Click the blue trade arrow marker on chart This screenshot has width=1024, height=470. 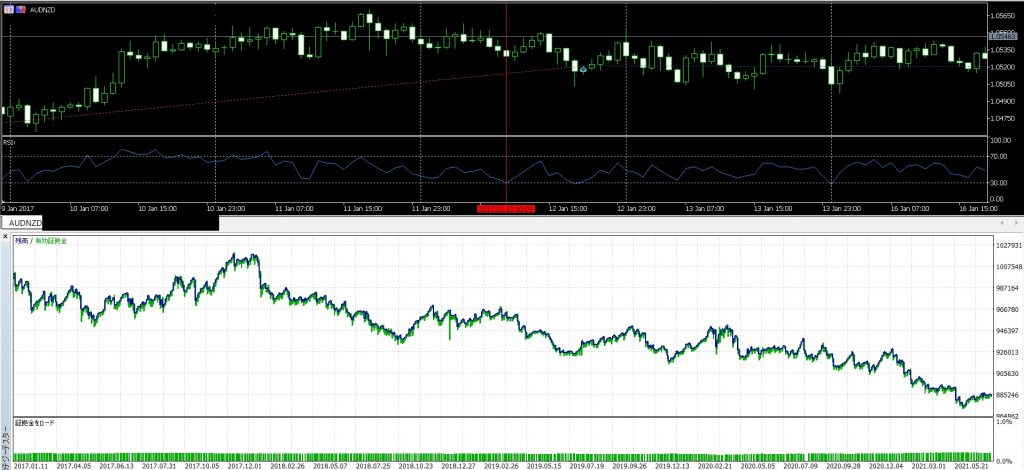(x=583, y=70)
